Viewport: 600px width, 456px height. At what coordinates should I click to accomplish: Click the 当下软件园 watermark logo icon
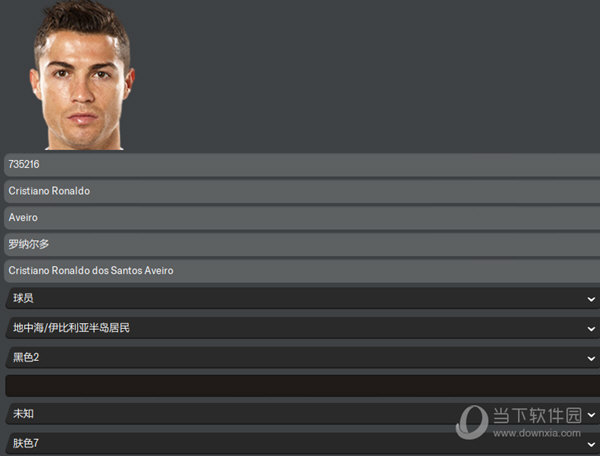pos(471,422)
